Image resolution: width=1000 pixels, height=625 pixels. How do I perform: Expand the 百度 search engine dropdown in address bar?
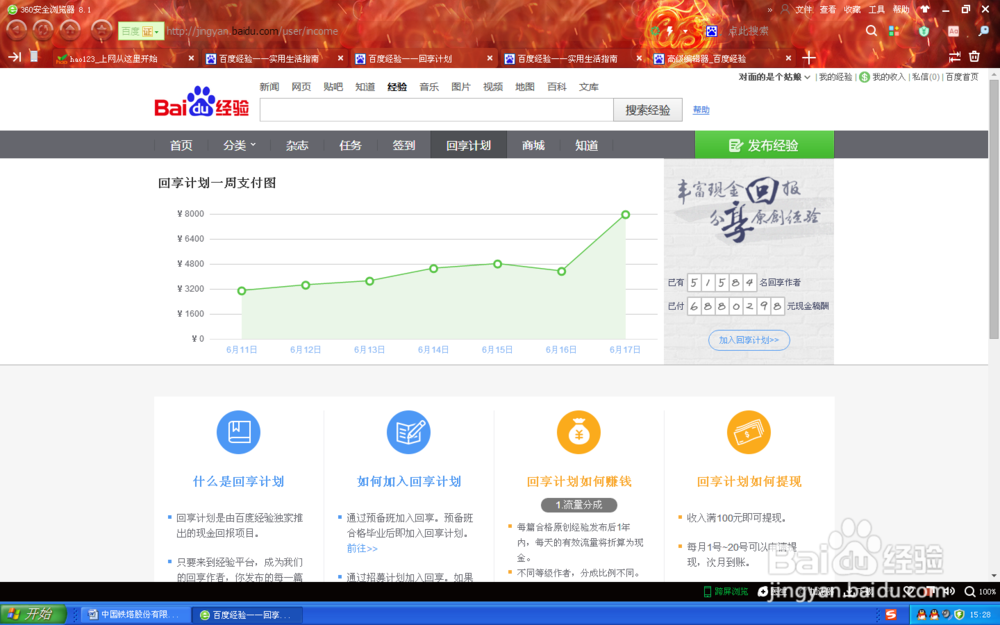(142, 31)
